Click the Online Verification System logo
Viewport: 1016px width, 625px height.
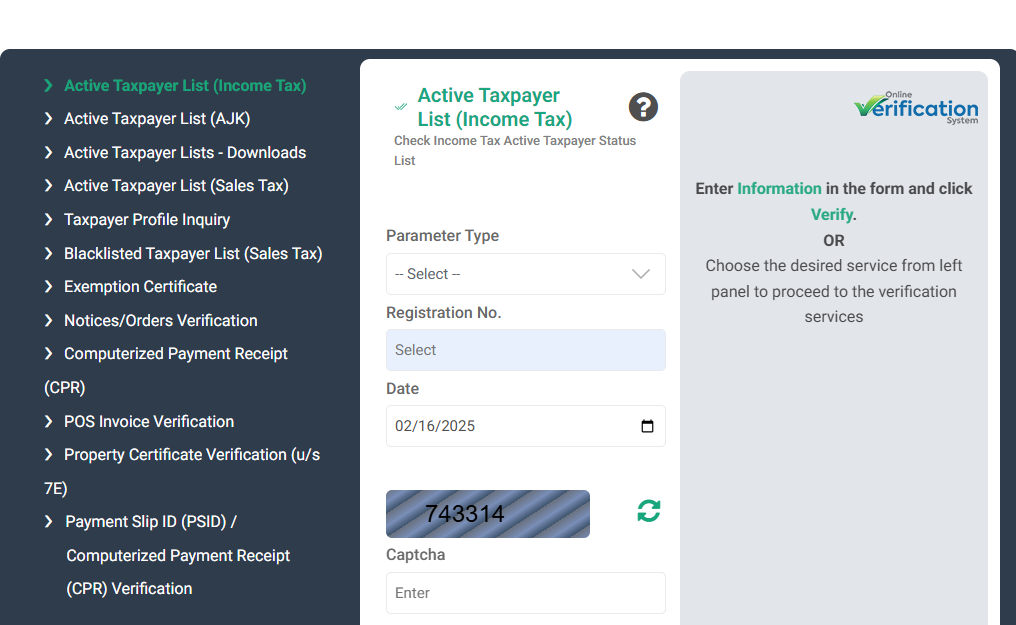click(x=916, y=108)
